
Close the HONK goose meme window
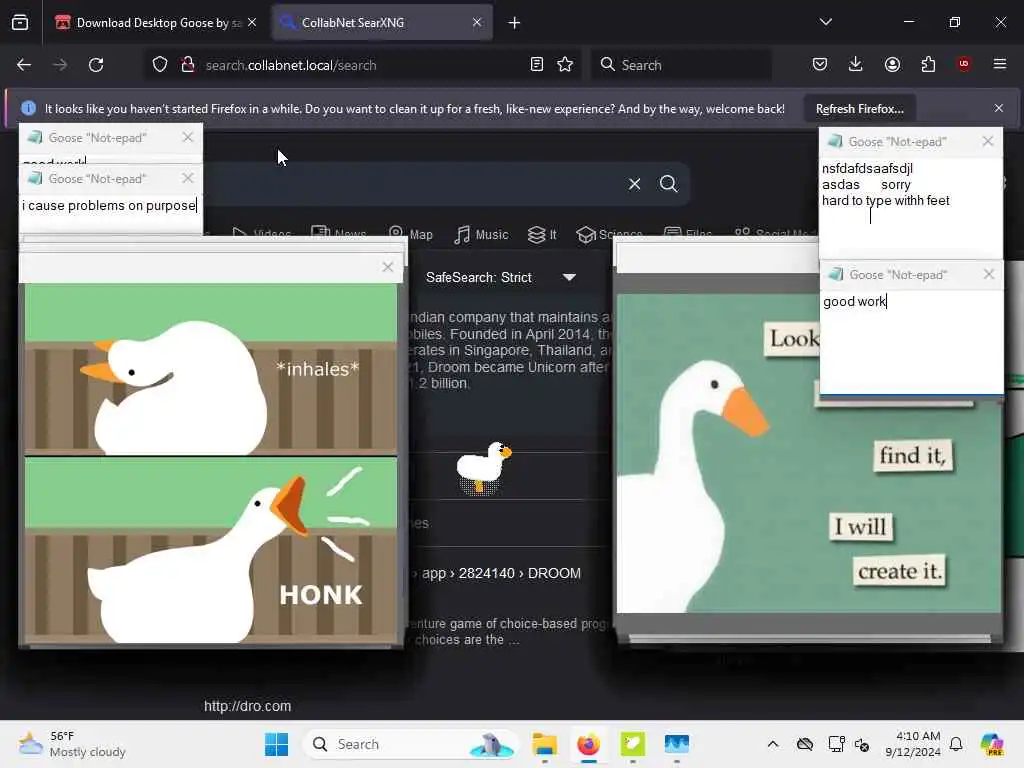[388, 267]
